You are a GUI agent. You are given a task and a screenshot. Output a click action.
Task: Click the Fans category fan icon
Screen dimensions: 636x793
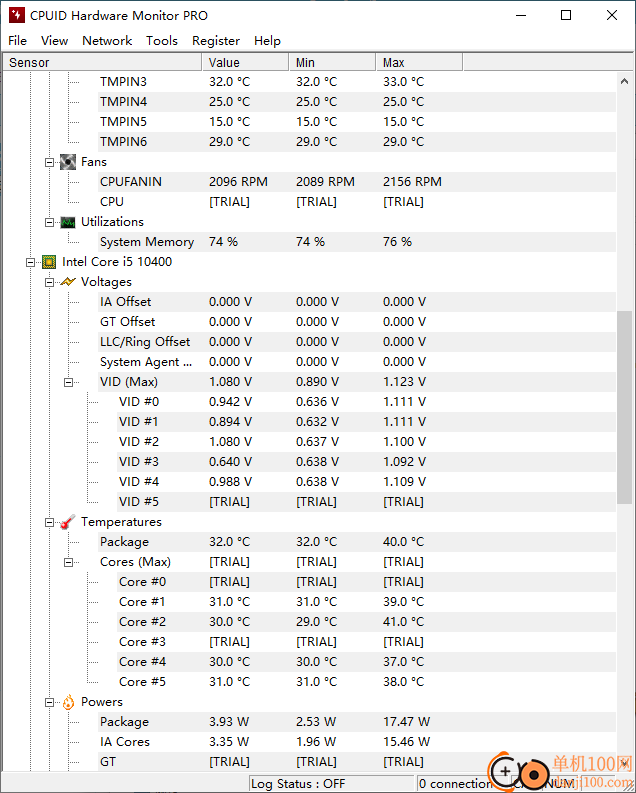click(x=68, y=162)
